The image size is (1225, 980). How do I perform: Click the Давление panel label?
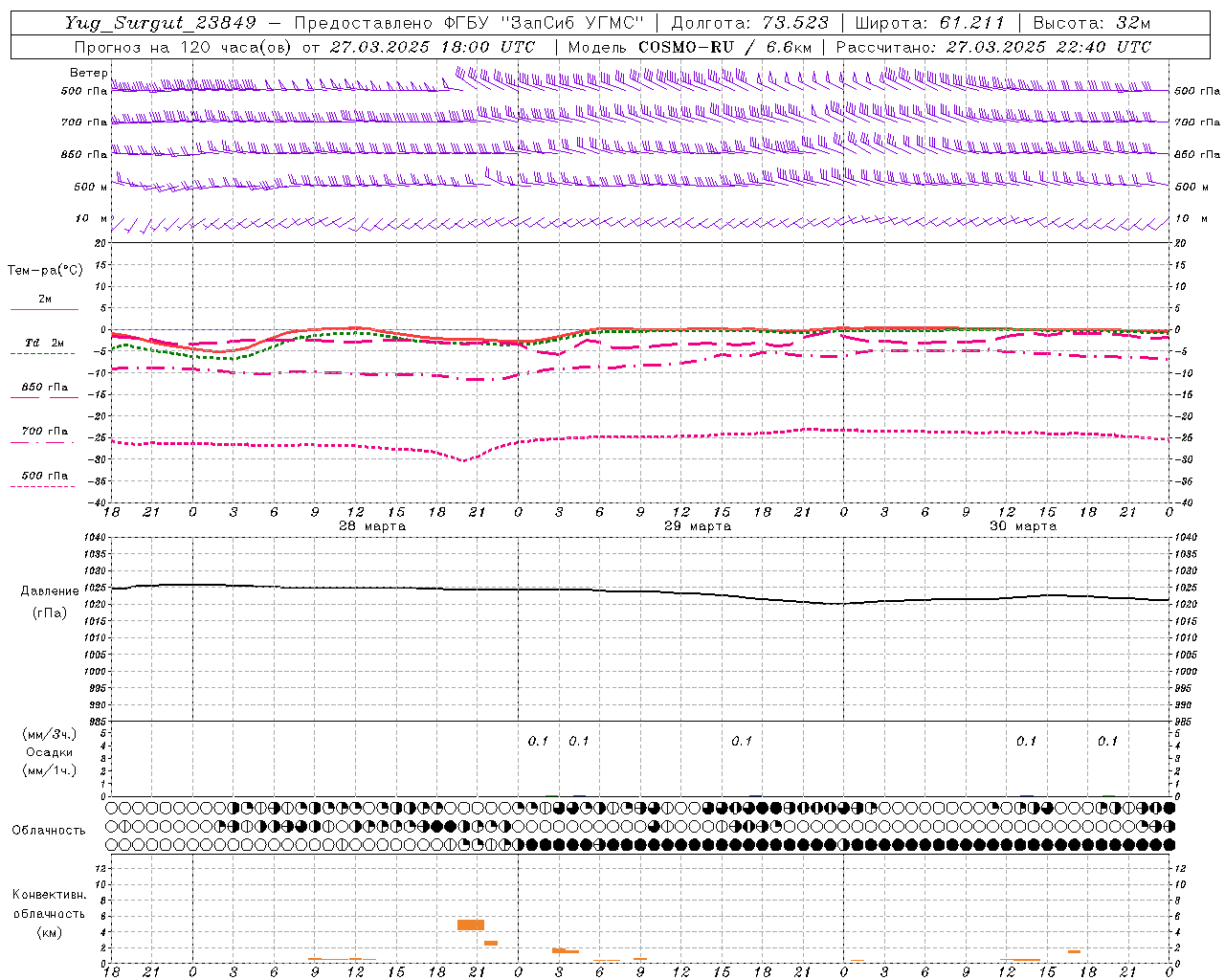click(50, 590)
